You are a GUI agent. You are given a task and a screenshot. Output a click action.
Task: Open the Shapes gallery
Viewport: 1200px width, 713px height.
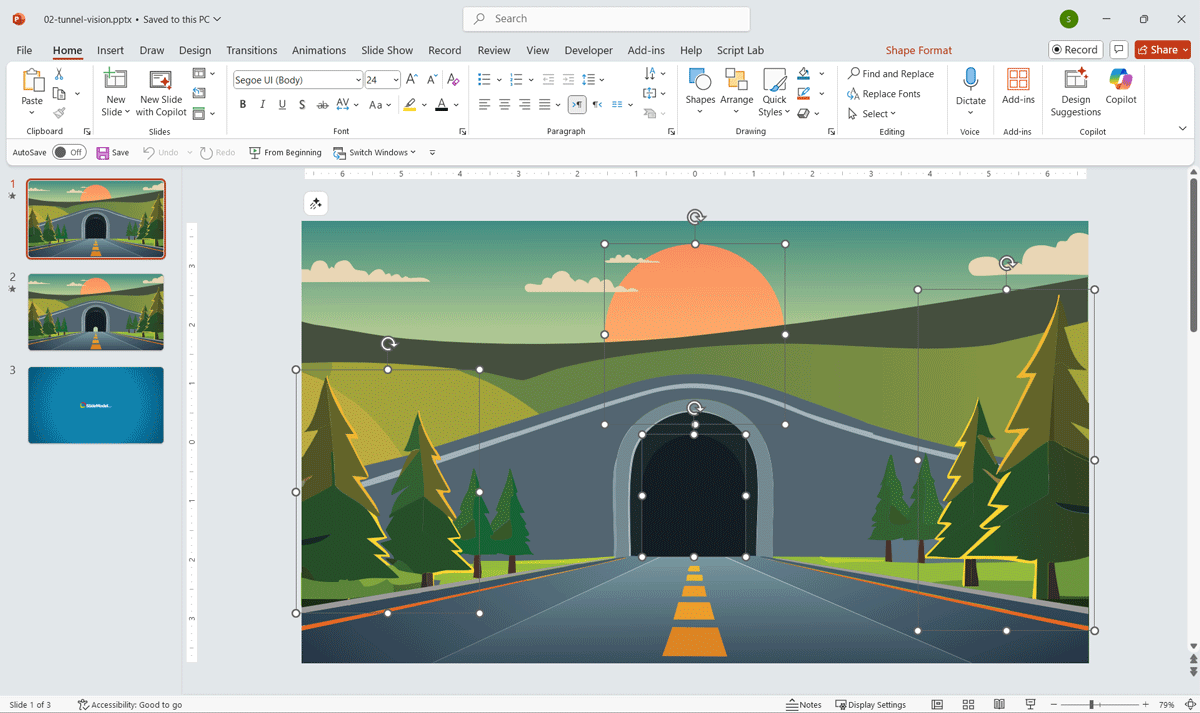700,87
